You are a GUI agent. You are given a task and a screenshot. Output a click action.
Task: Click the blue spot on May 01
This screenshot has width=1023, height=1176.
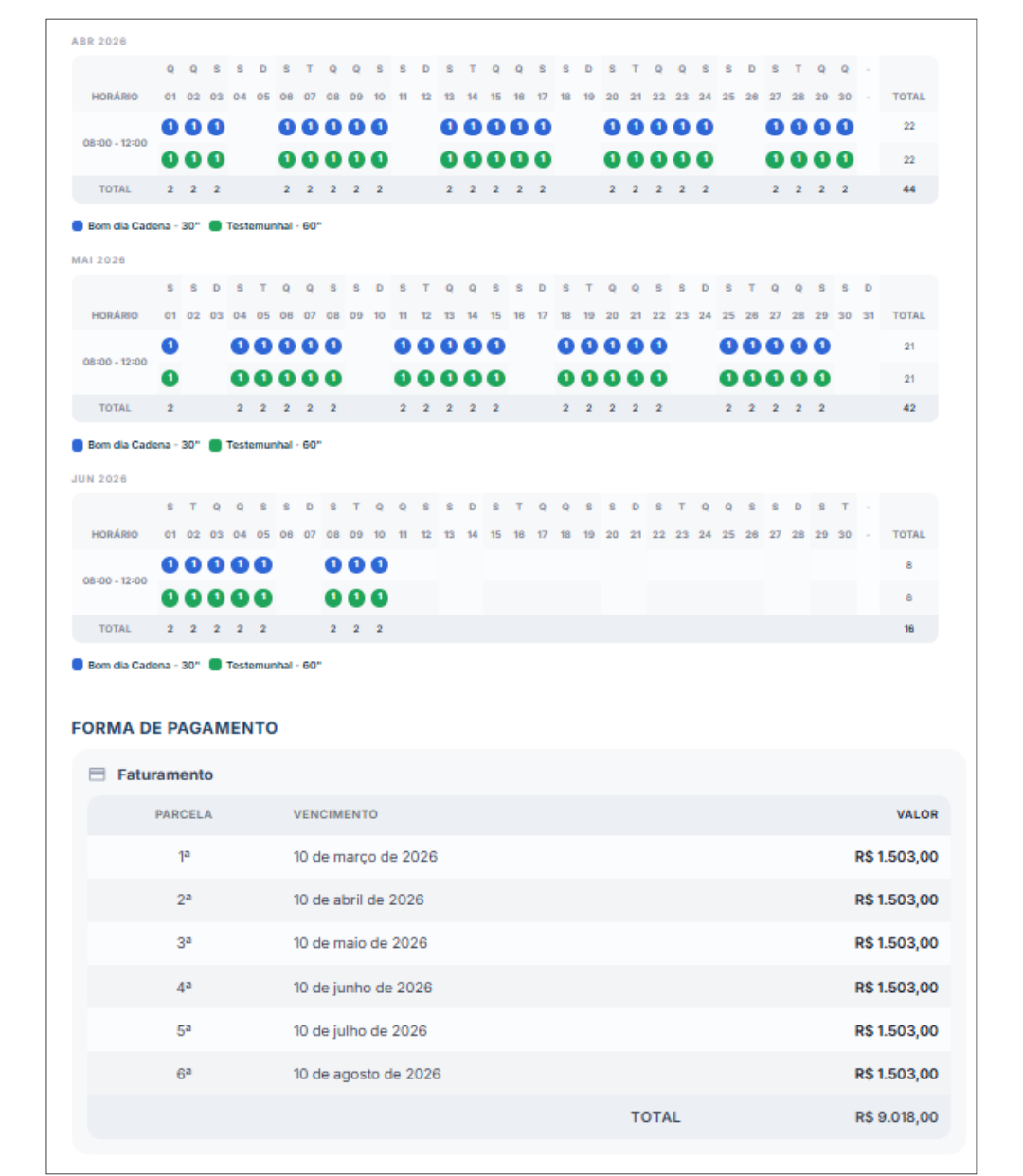click(x=170, y=346)
